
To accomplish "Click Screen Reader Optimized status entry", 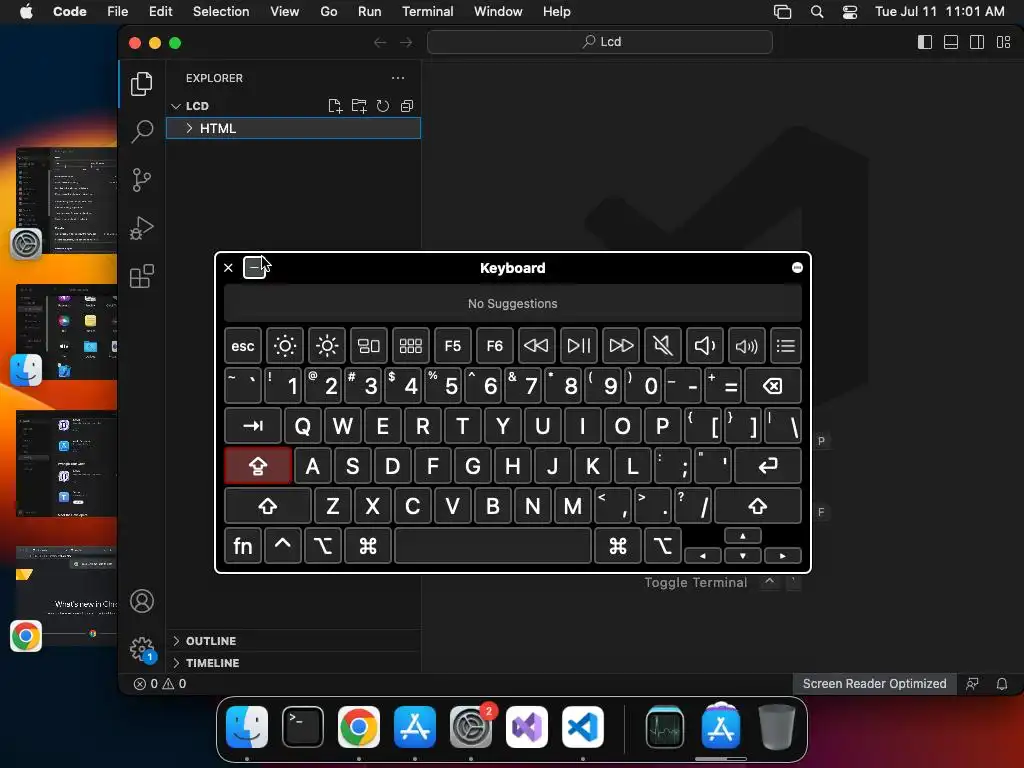I will tap(874, 684).
